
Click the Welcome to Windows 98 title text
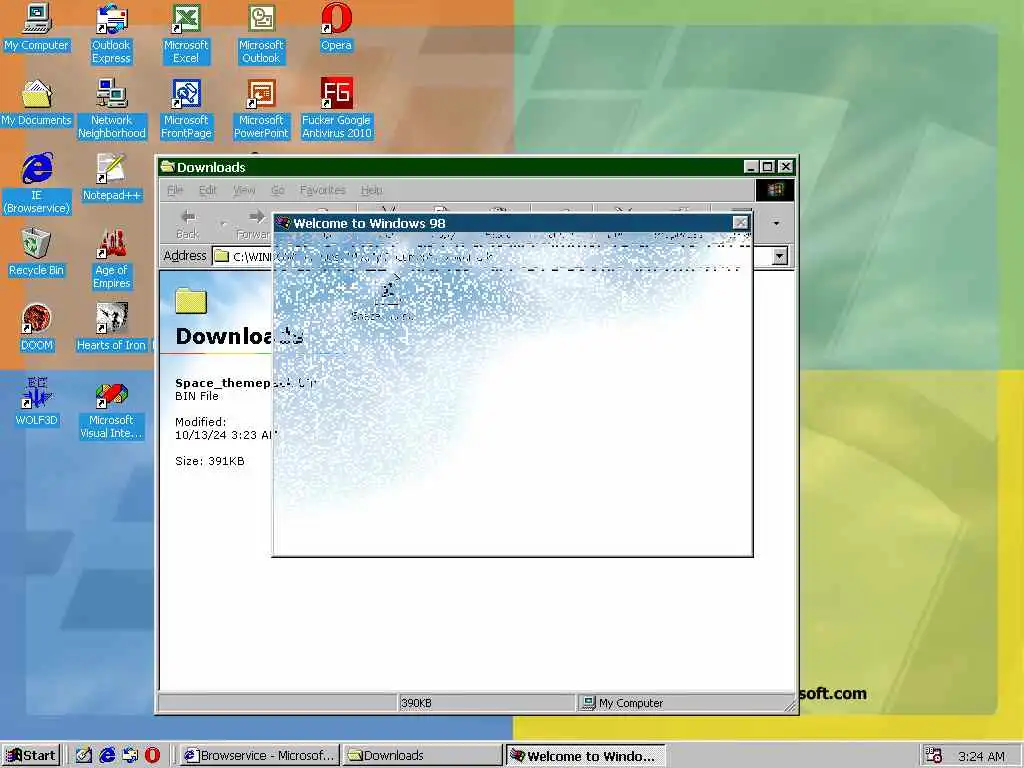pos(369,223)
